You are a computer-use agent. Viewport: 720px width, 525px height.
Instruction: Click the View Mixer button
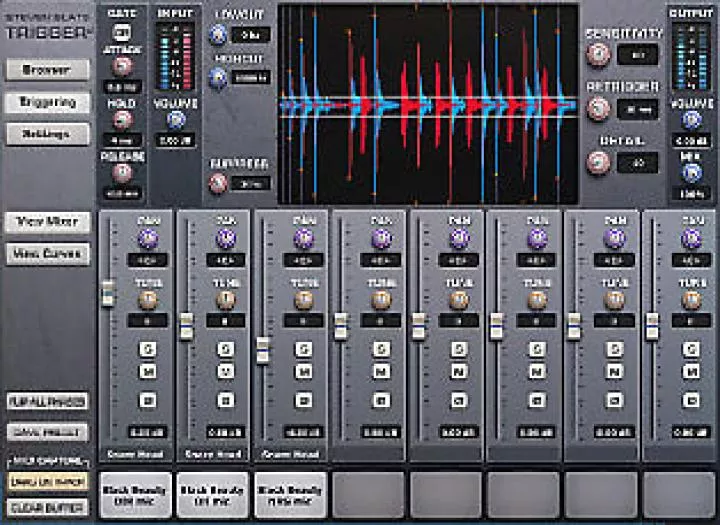pyautogui.click(x=47, y=222)
